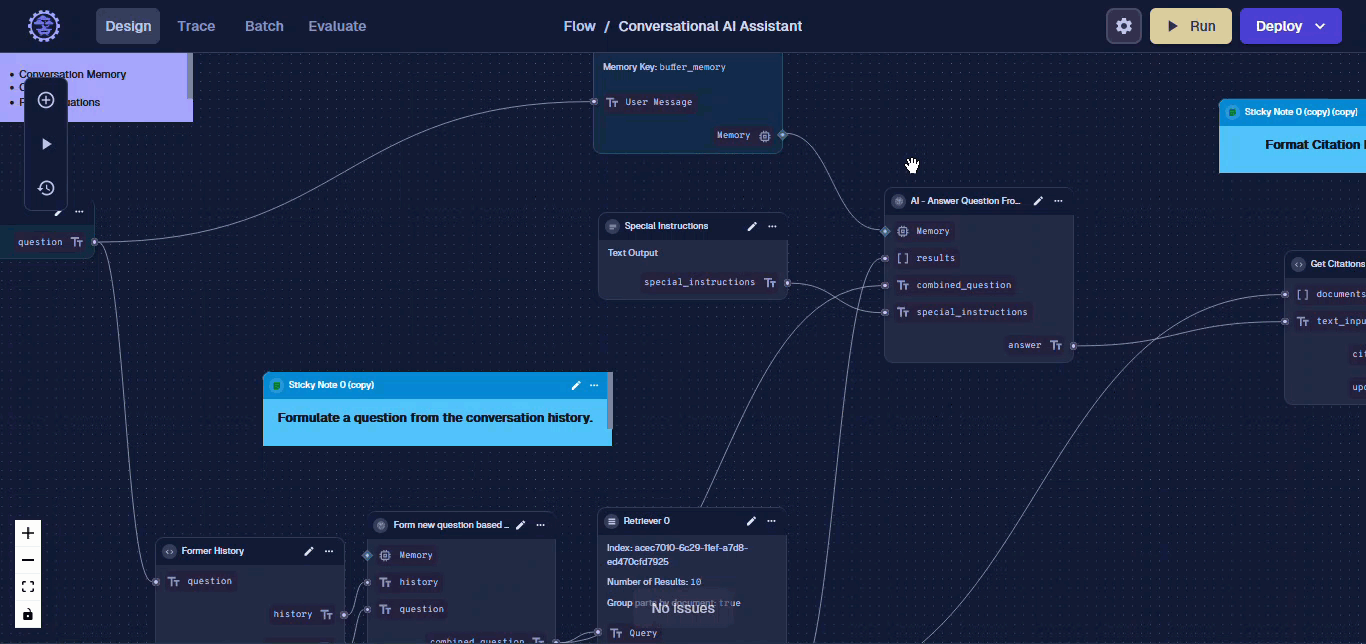Click the add node plus-circle icon
Image resolution: width=1366 pixels, height=644 pixels.
pos(46,100)
